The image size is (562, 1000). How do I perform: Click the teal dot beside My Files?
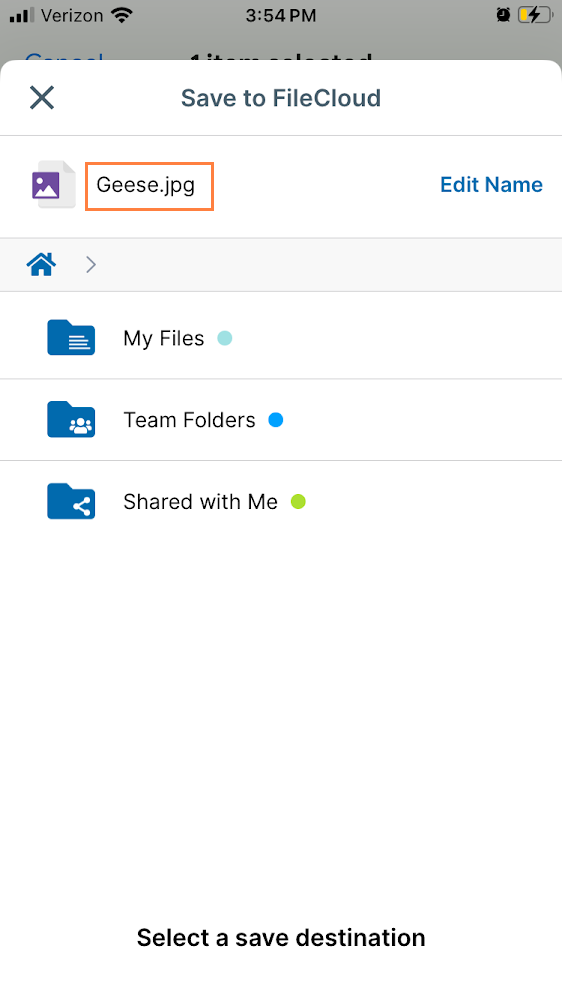point(225,338)
